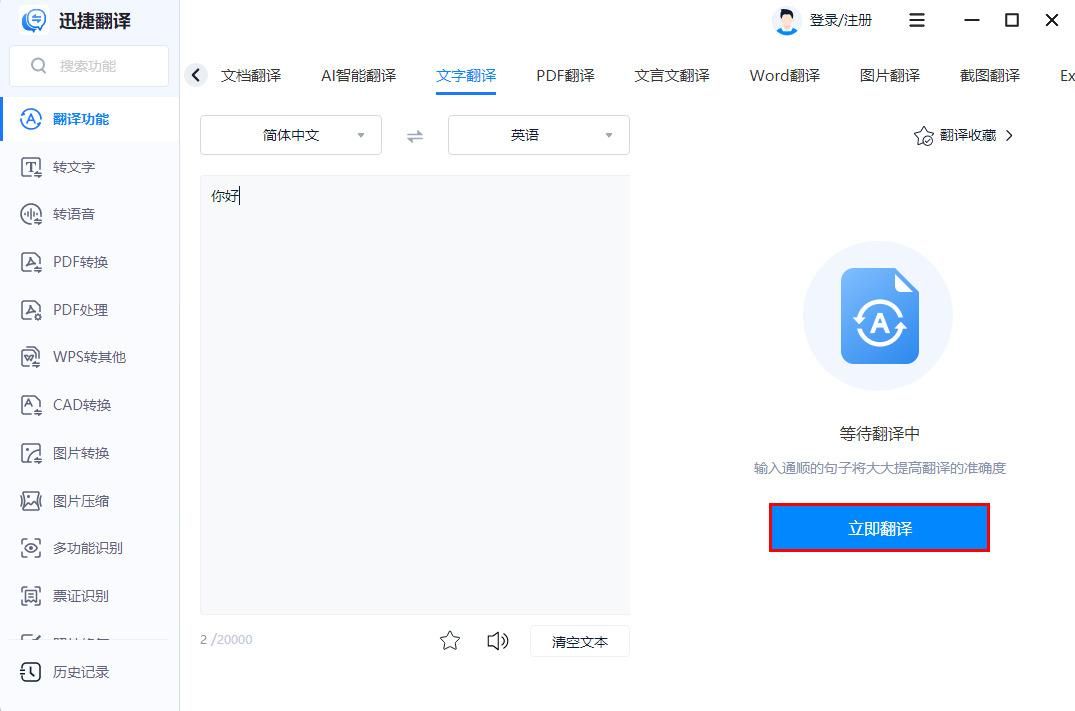The width and height of the screenshot is (1075, 711).
Task: Click the CAD转换 sidebar icon
Action: click(31, 405)
